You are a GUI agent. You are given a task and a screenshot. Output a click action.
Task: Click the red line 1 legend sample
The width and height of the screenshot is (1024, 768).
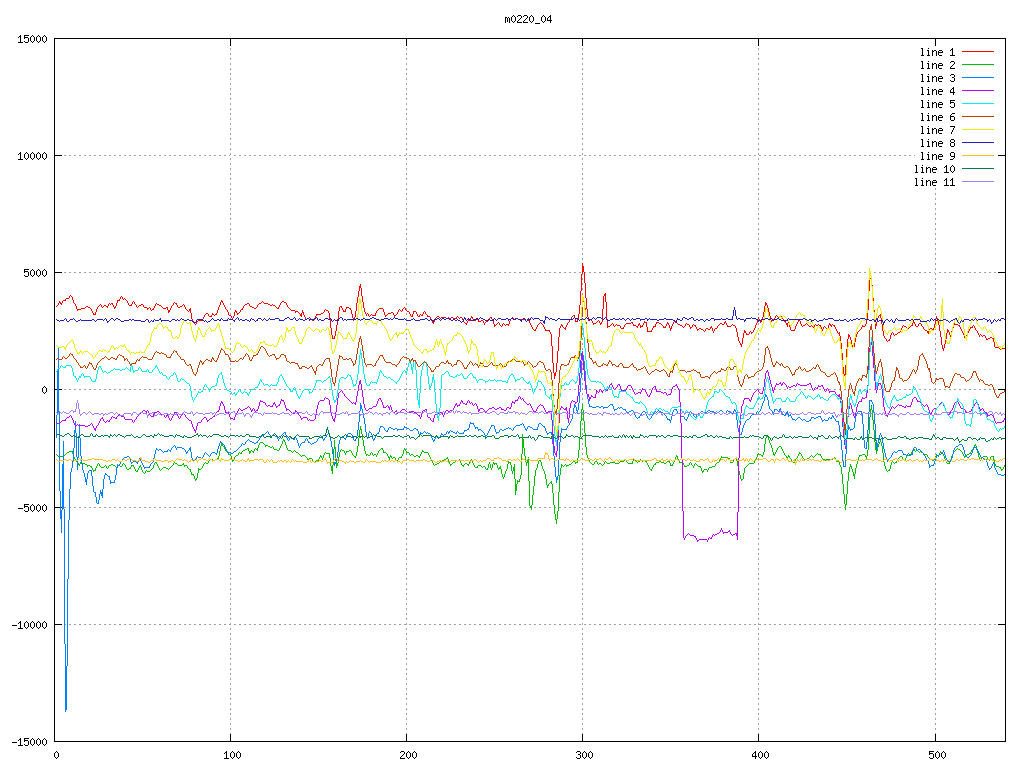978,52
